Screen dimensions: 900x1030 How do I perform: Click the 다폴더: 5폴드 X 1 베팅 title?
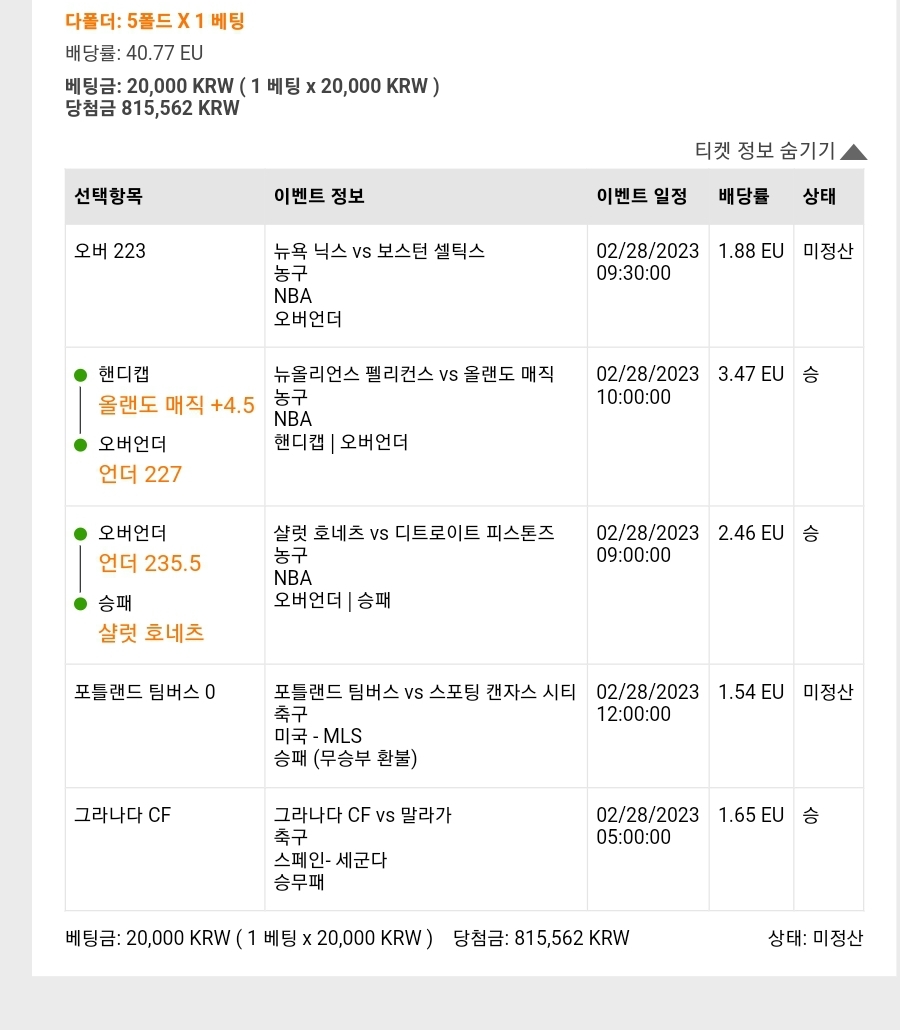(155, 21)
